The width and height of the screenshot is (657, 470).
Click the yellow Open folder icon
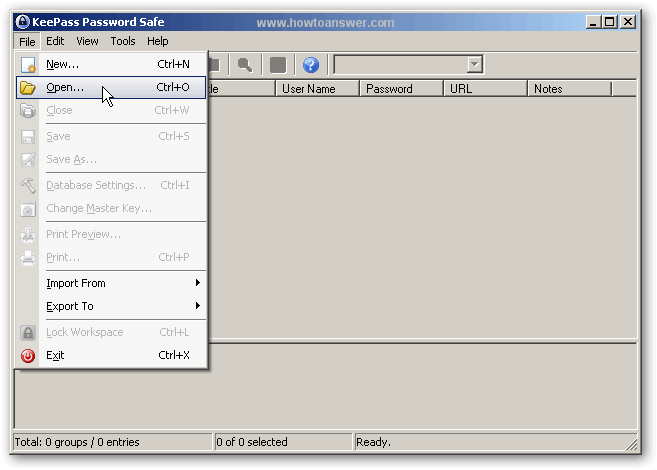tap(28, 88)
